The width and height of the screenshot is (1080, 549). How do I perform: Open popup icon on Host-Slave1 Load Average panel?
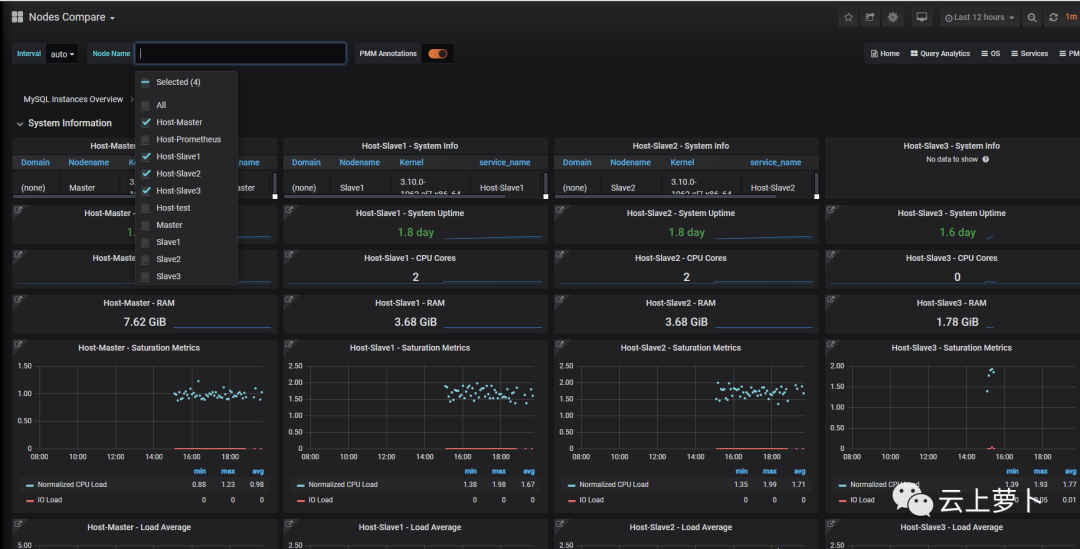point(289,524)
